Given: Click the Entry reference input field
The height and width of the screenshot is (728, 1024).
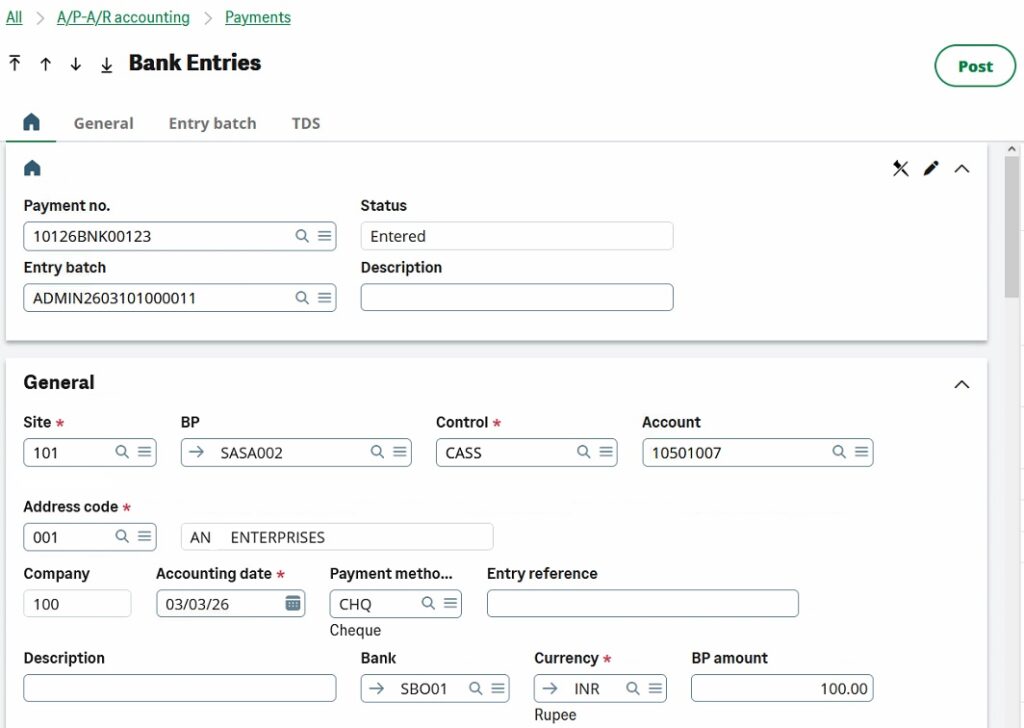Looking at the screenshot, I should [642, 603].
